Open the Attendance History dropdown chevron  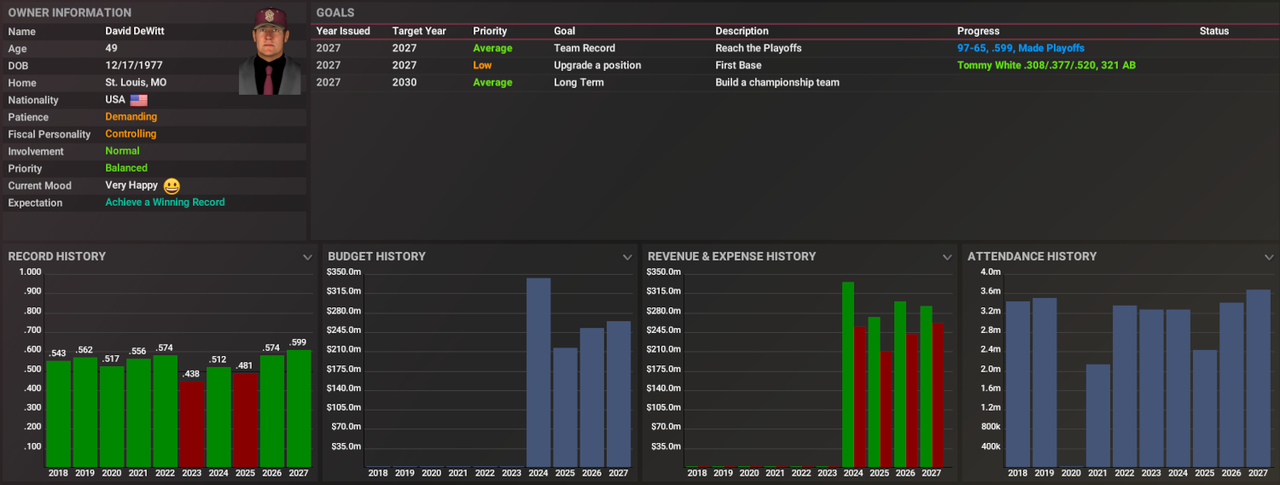(x=1267, y=257)
